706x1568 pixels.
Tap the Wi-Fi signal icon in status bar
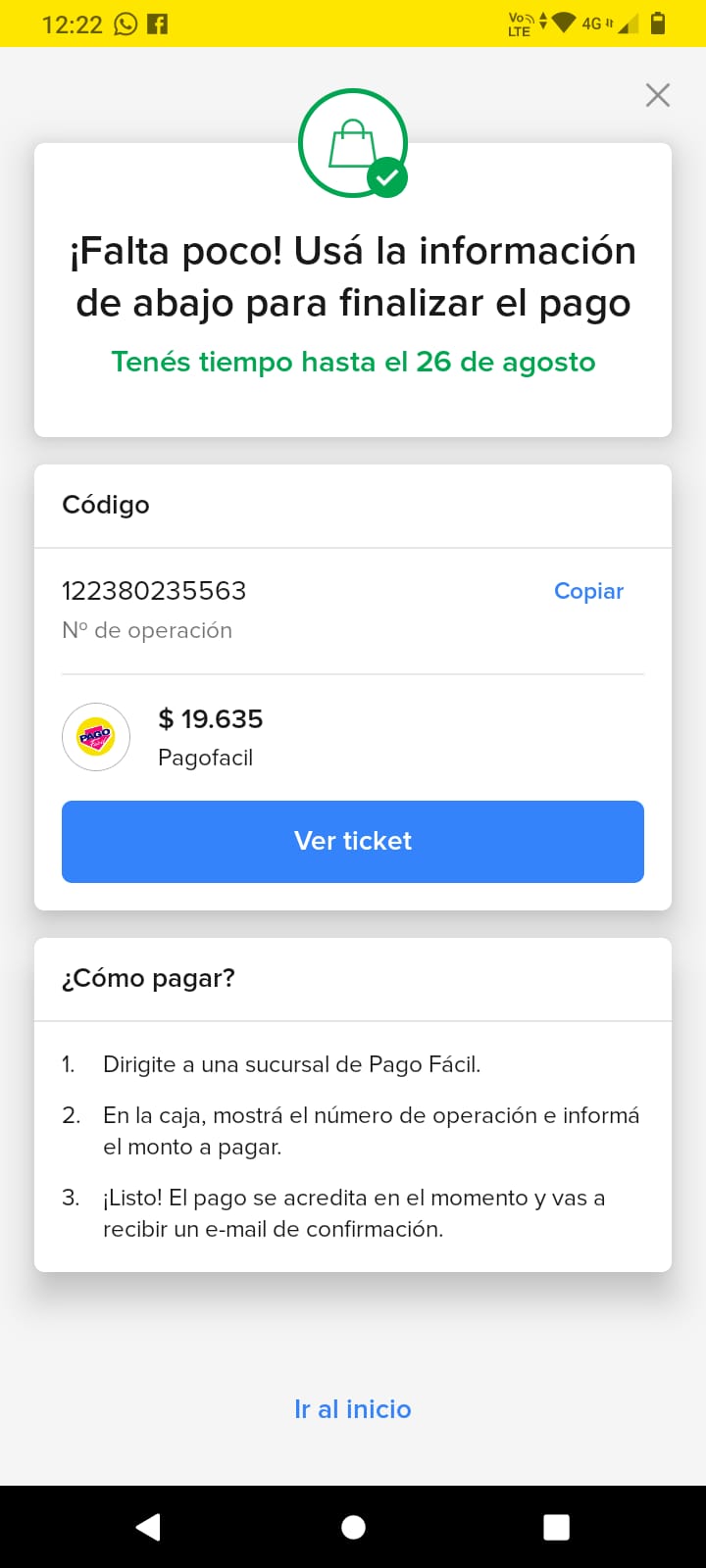pyautogui.click(x=564, y=23)
